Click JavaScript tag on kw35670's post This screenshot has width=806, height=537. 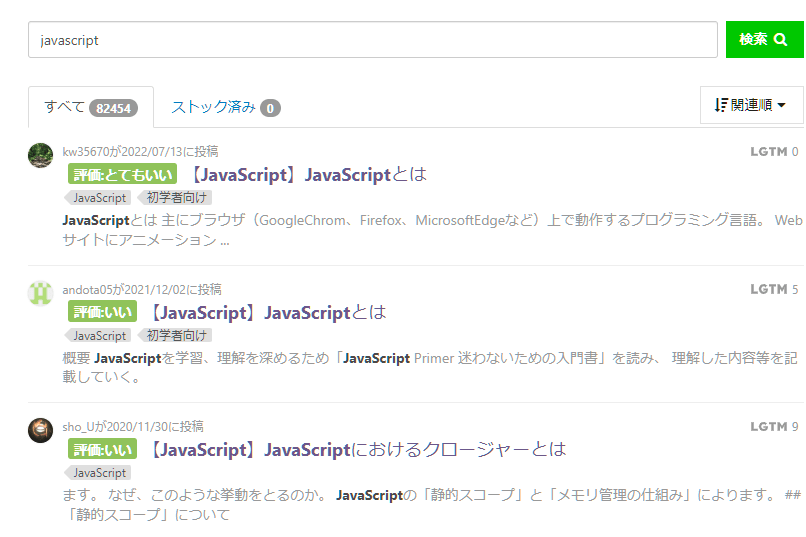point(98,198)
